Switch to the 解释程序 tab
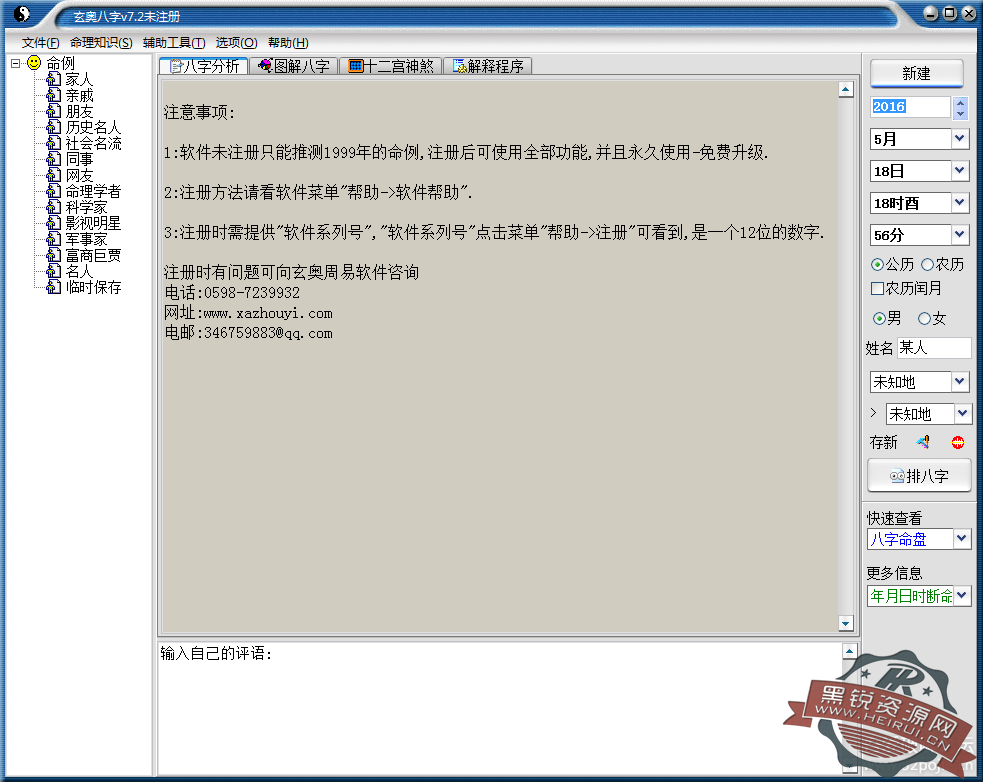The width and height of the screenshot is (983, 782). tap(488, 66)
